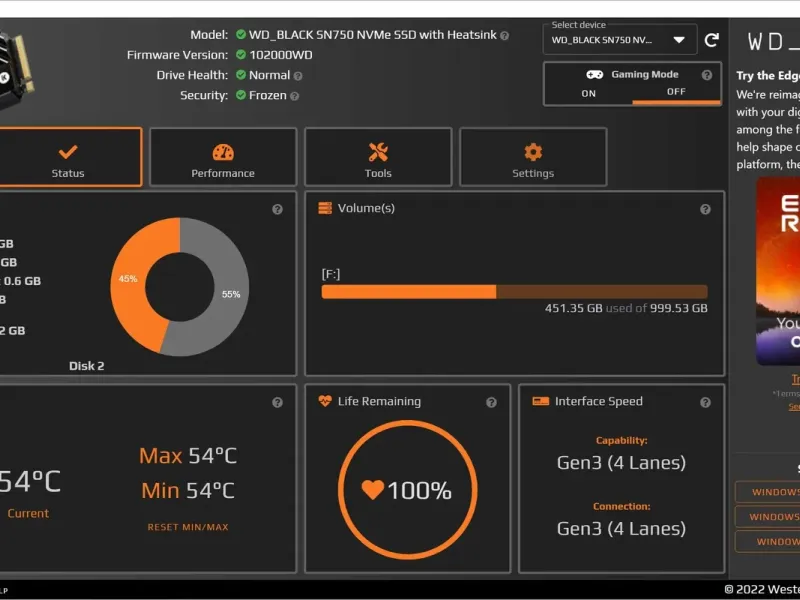Click the Disk 2 capacity donut chart
Viewport: 800px width, 600px height.
(x=180, y=287)
